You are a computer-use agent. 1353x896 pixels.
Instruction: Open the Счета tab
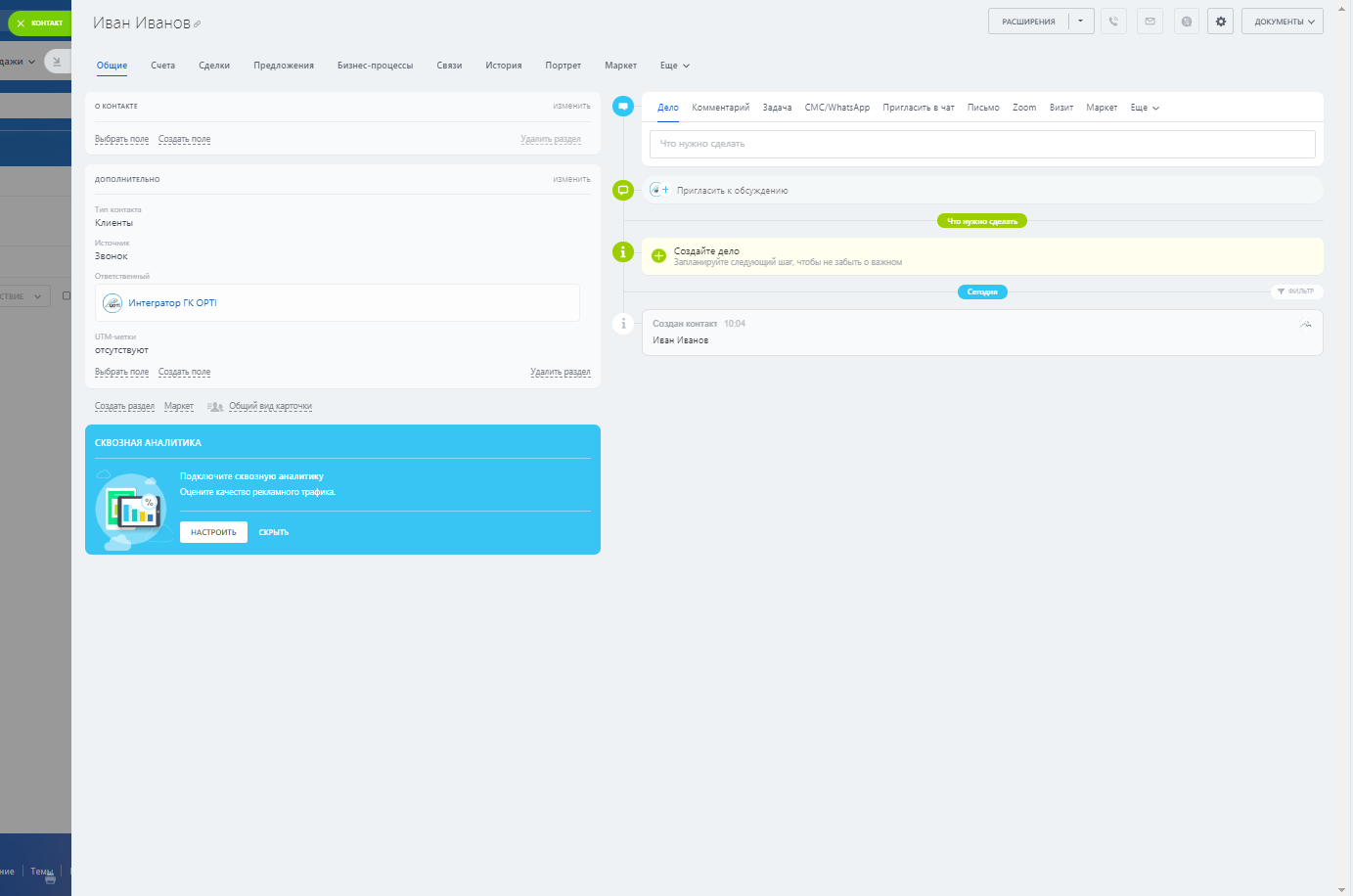(x=162, y=66)
